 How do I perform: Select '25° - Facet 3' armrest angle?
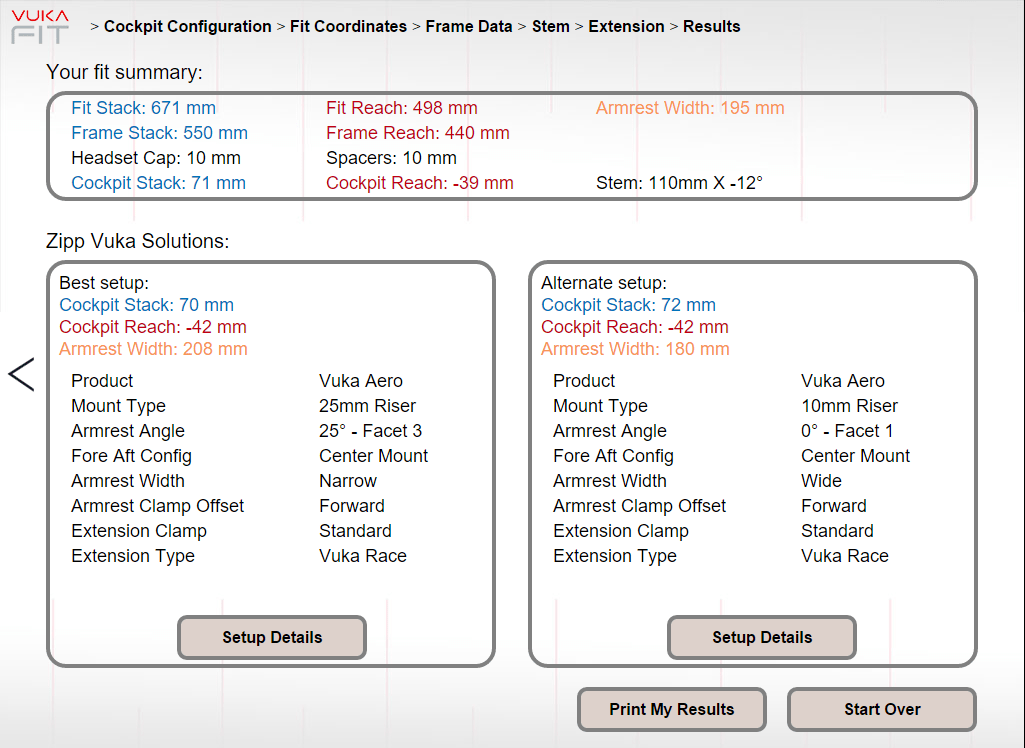tap(371, 431)
